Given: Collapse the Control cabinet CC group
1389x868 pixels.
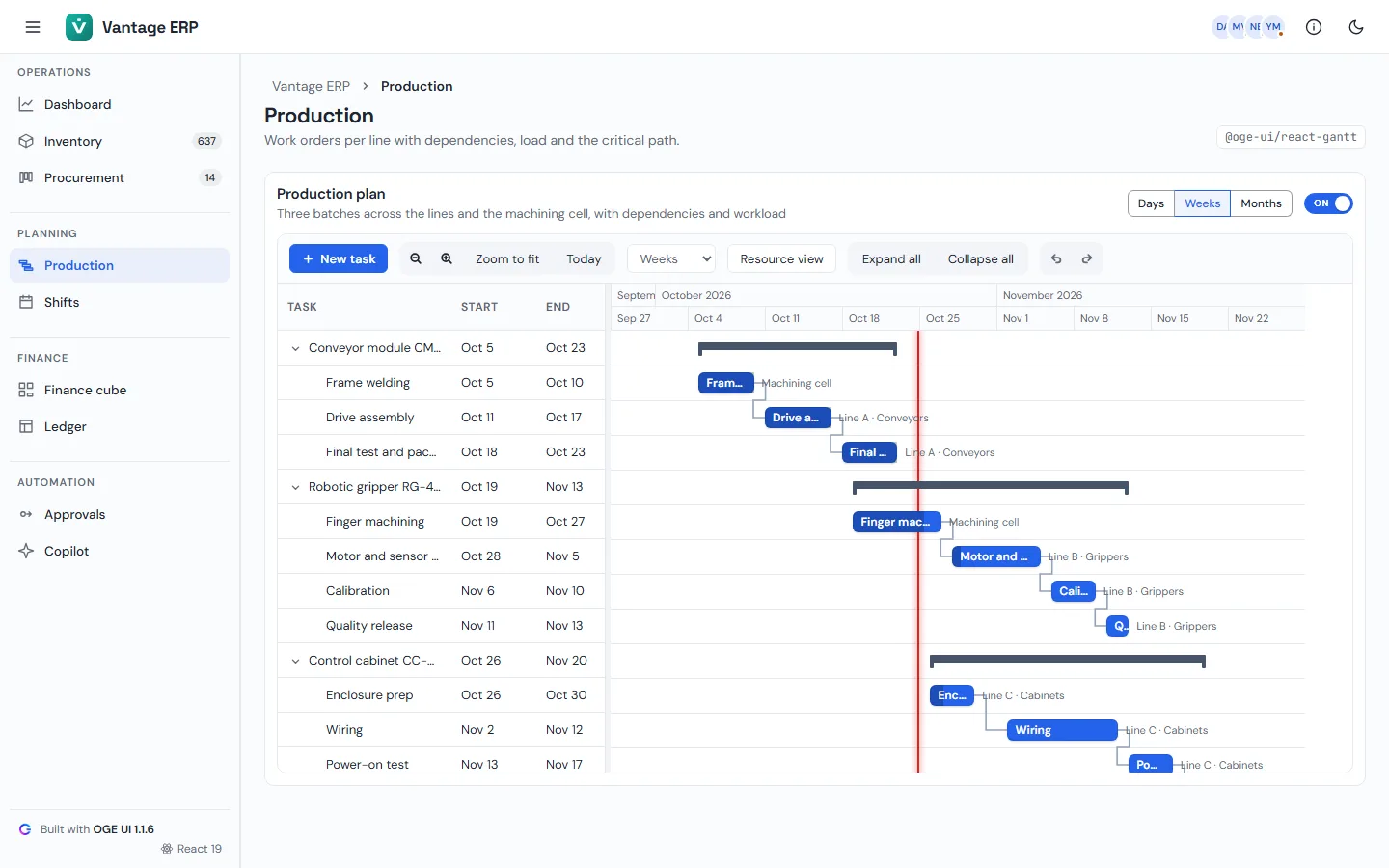Looking at the screenshot, I should [295, 661].
